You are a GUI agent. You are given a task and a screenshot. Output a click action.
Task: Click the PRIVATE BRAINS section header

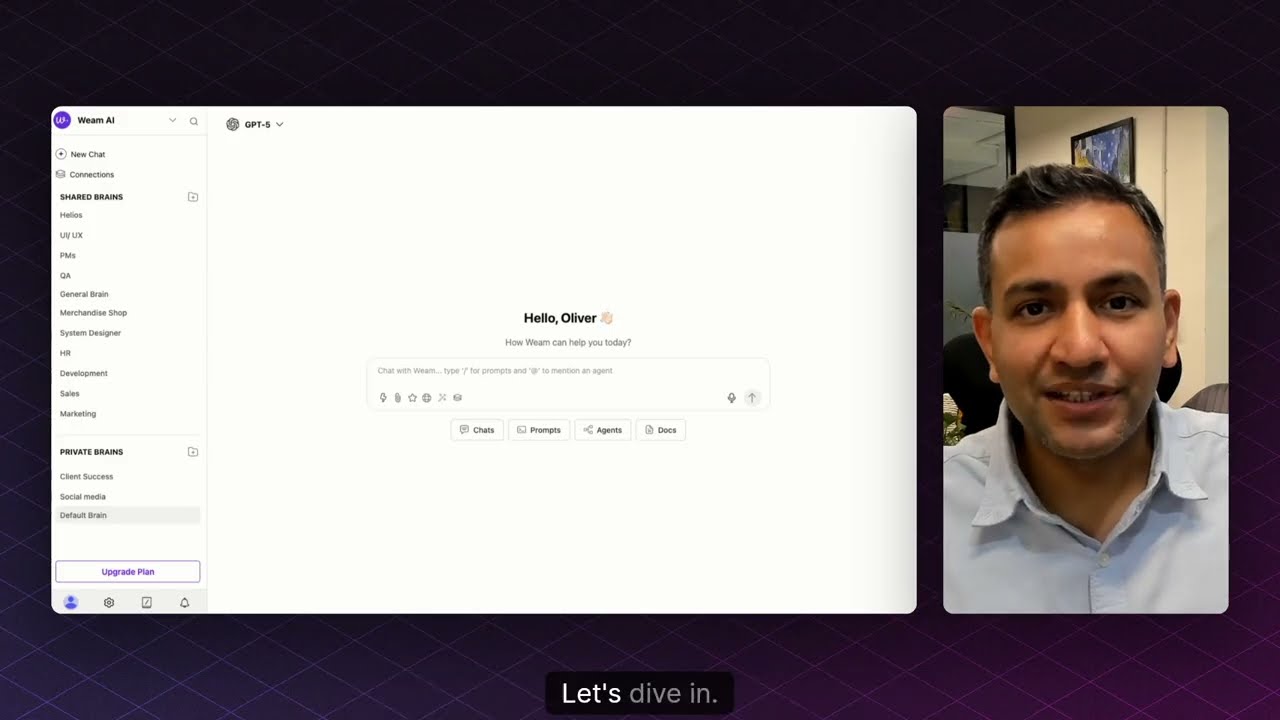coord(91,452)
